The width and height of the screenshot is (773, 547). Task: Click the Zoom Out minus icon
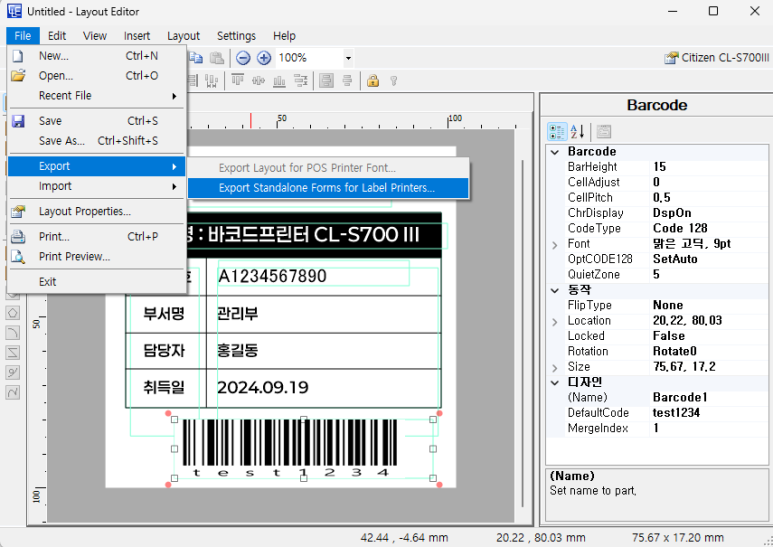click(243, 58)
